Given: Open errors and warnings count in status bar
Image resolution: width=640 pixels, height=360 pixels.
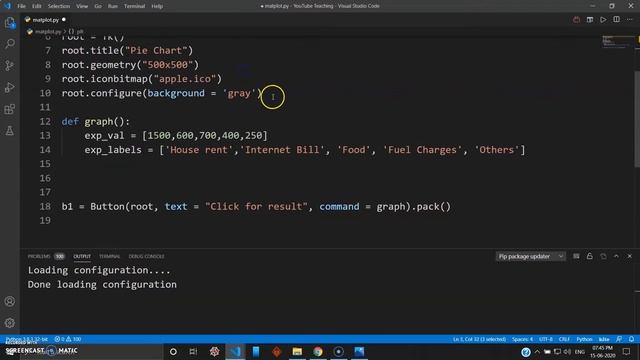Looking at the screenshot, I should point(68,339).
